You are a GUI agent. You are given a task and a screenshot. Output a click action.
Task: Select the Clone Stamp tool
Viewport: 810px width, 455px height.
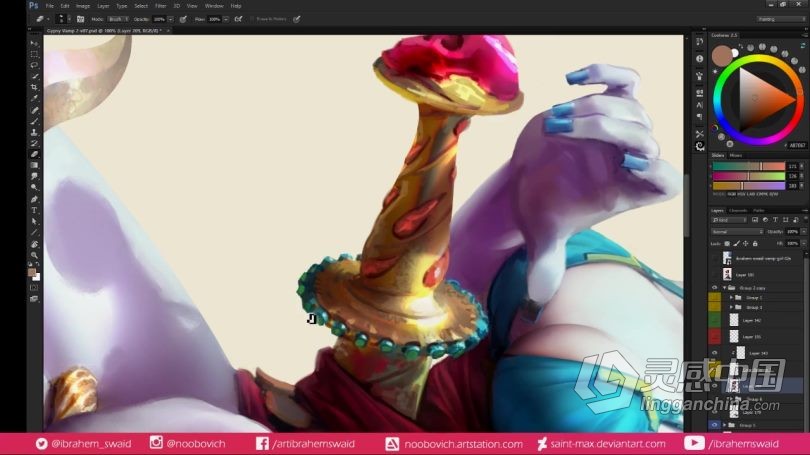(34, 132)
